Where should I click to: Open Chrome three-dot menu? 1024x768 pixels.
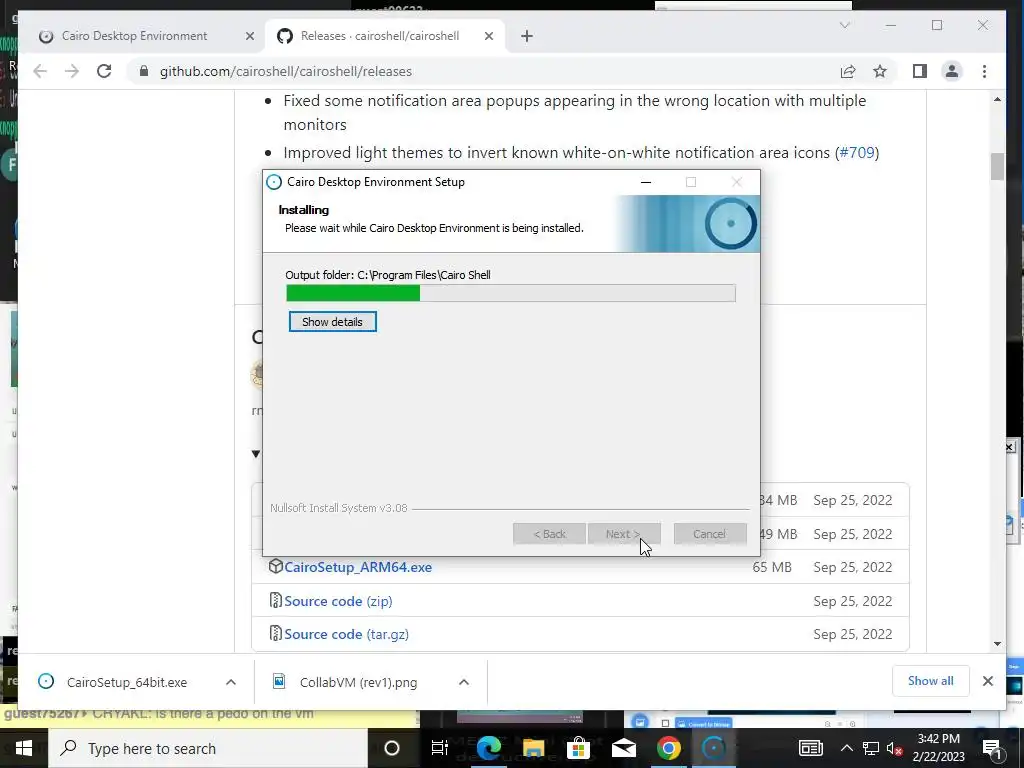(985, 71)
